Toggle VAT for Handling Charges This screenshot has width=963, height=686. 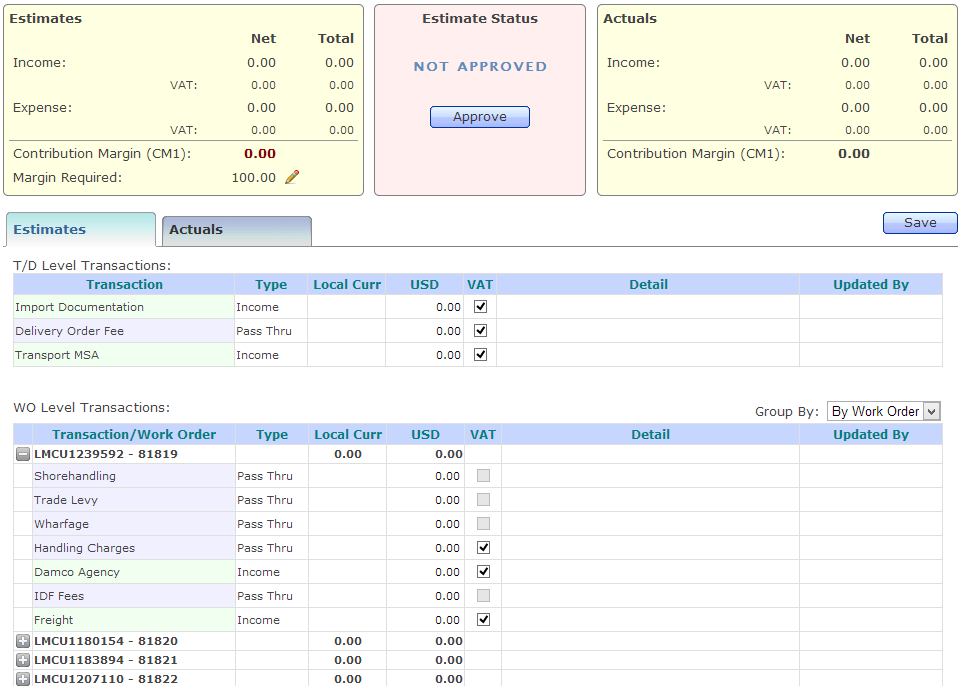(x=483, y=547)
